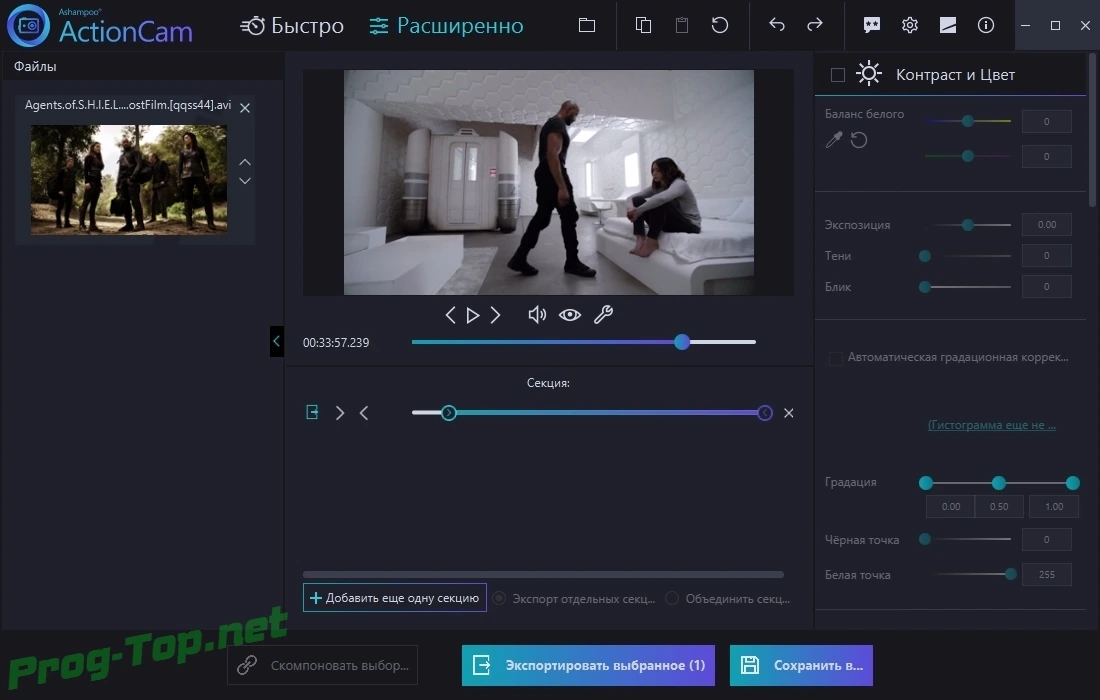Click Добавить еще одну секцию button
The width and height of the screenshot is (1100, 700).
(x=395, y=598)
